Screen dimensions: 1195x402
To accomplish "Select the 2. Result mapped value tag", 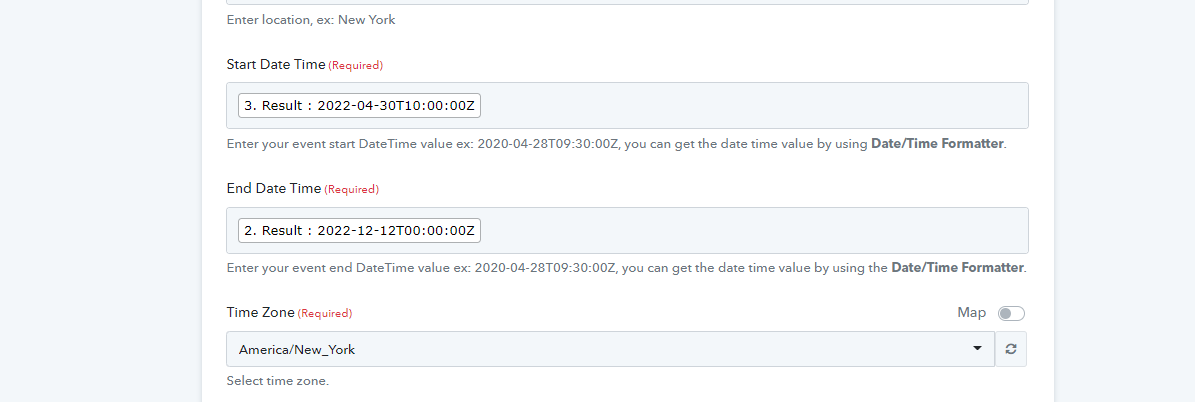I will 359,230.
